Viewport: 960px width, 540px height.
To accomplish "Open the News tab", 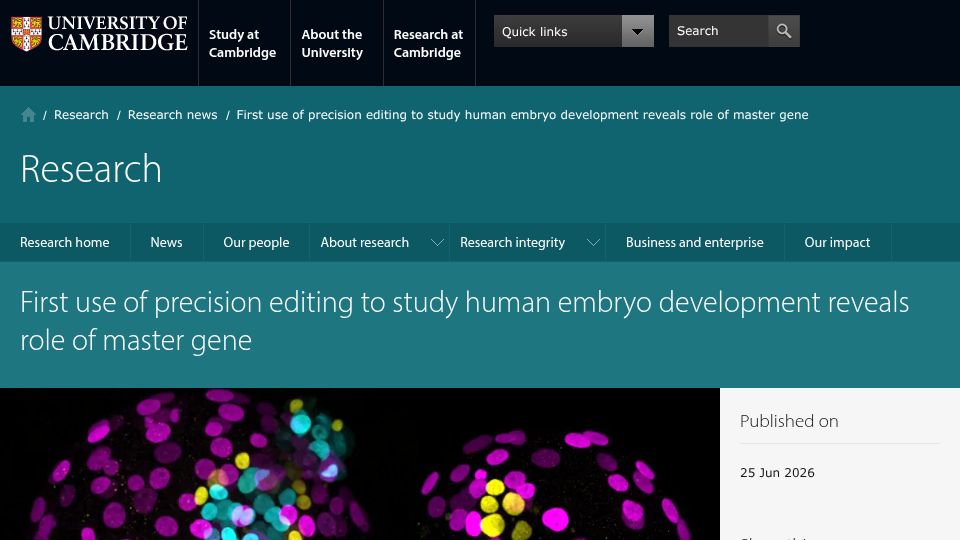I will [x=167, y=242].
